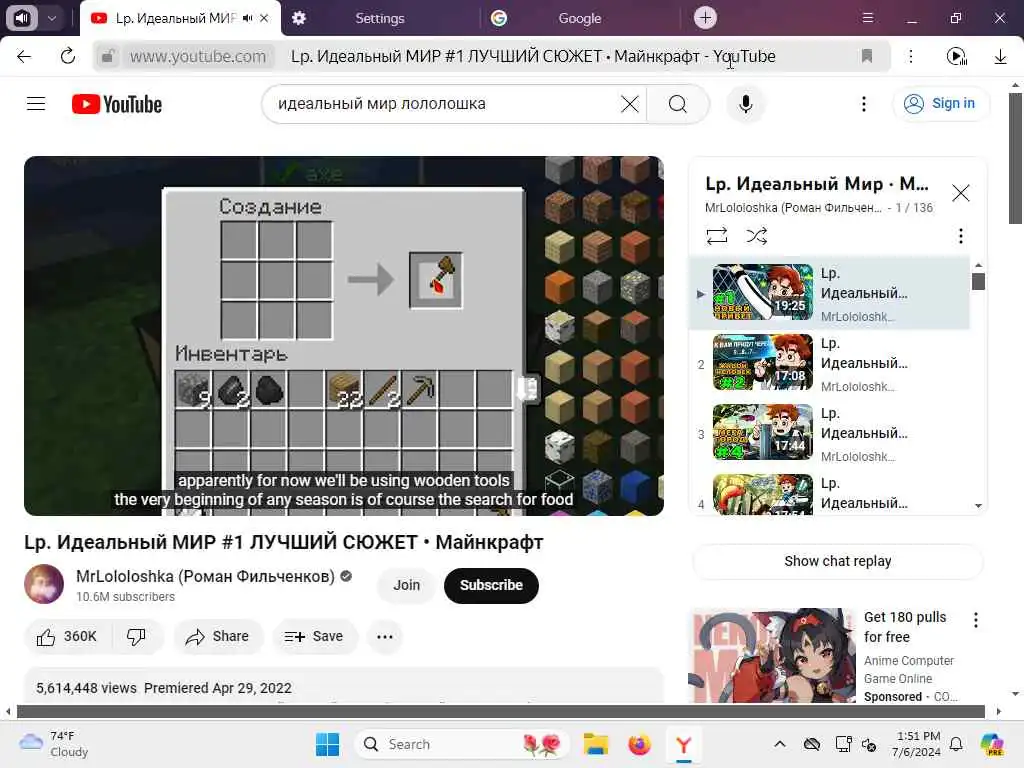
Task: Open MrLololoshka channel avatar
Action: coord(44,584)
